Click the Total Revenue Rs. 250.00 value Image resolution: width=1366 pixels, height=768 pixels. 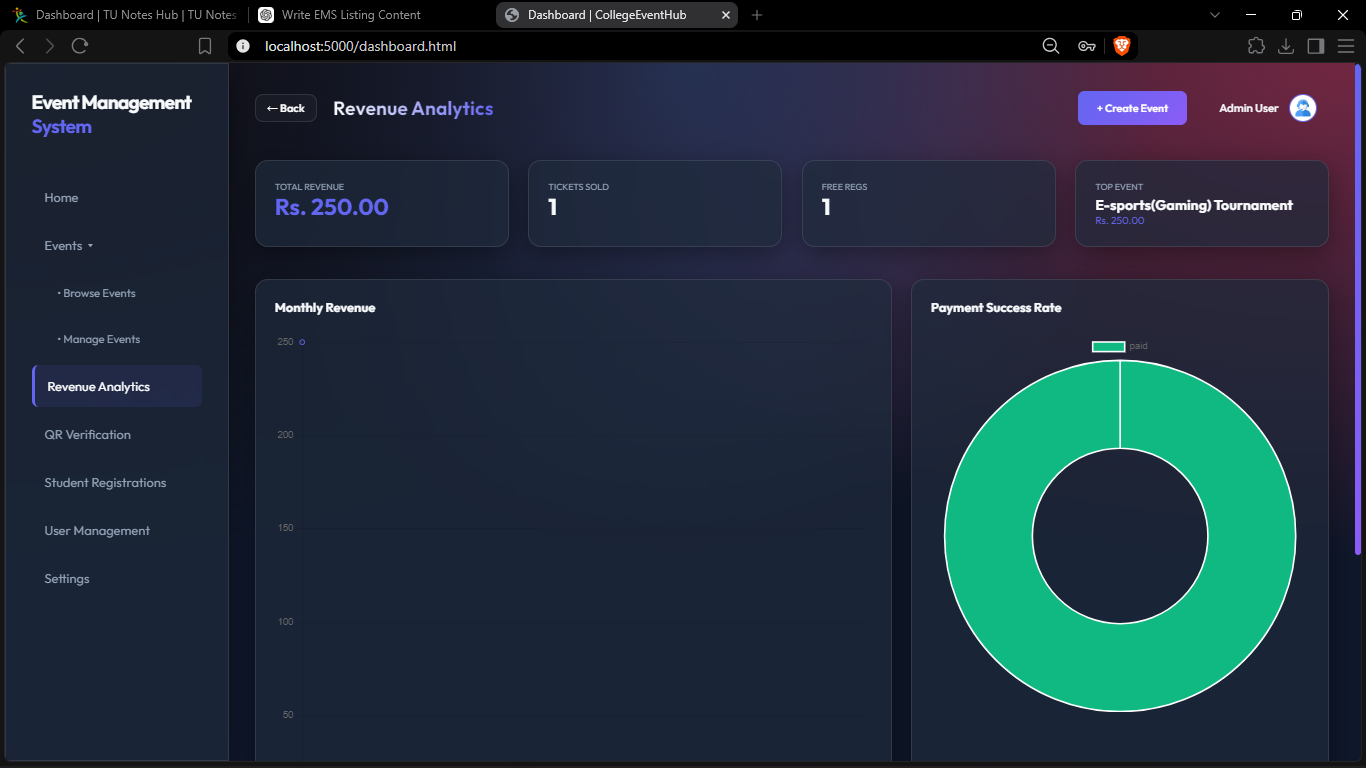[x=332, y=207]
